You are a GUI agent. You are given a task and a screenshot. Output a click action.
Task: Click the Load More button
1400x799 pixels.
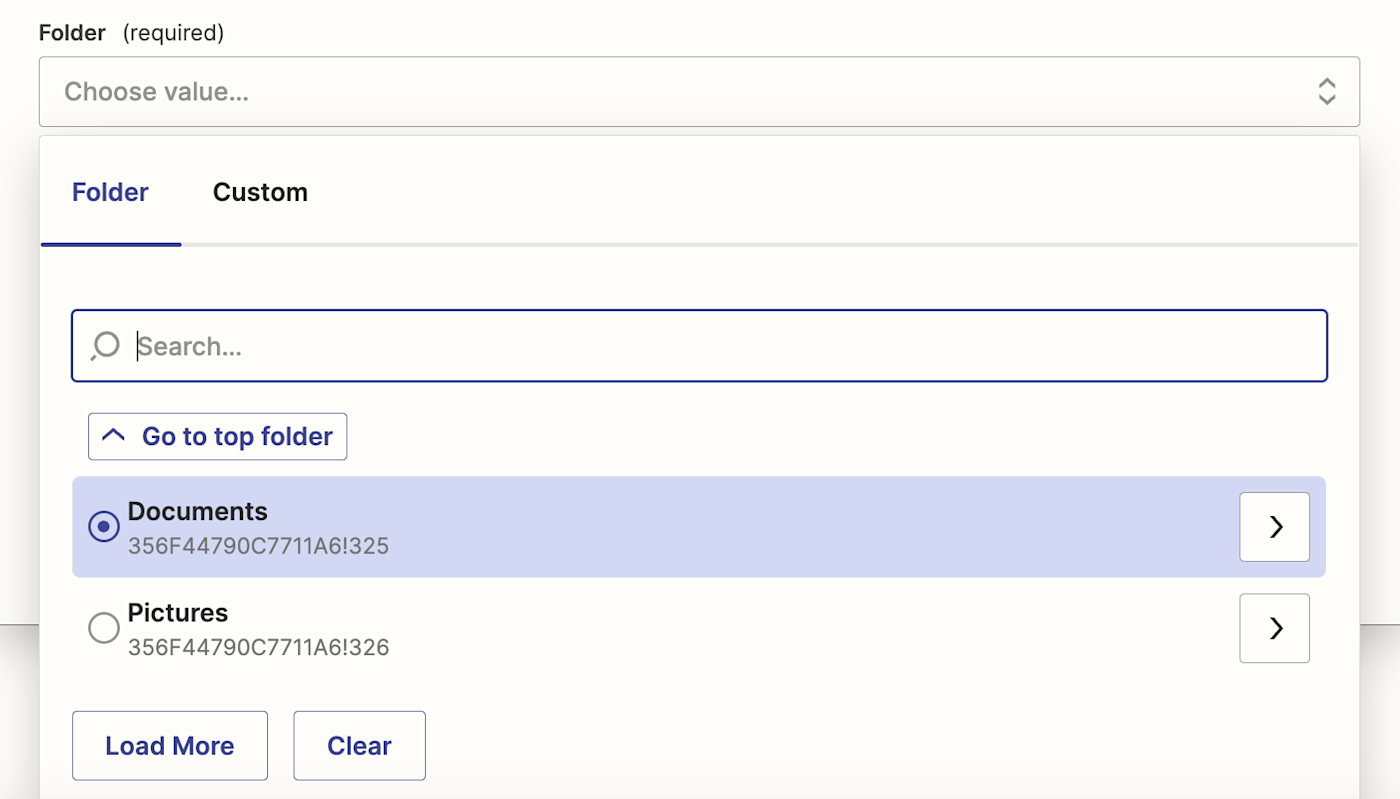click(170, 746)
